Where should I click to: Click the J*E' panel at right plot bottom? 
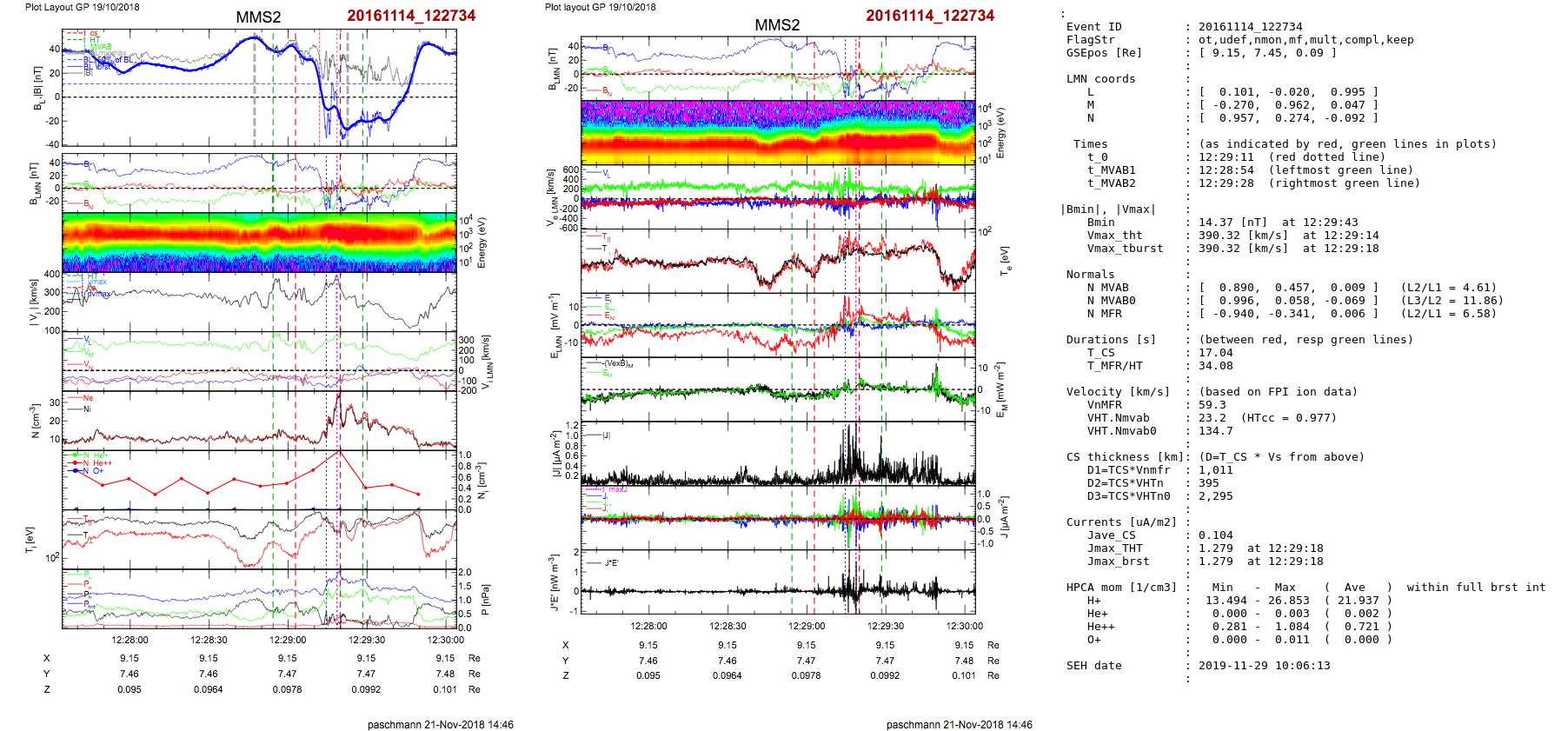(x=778, y=582)
